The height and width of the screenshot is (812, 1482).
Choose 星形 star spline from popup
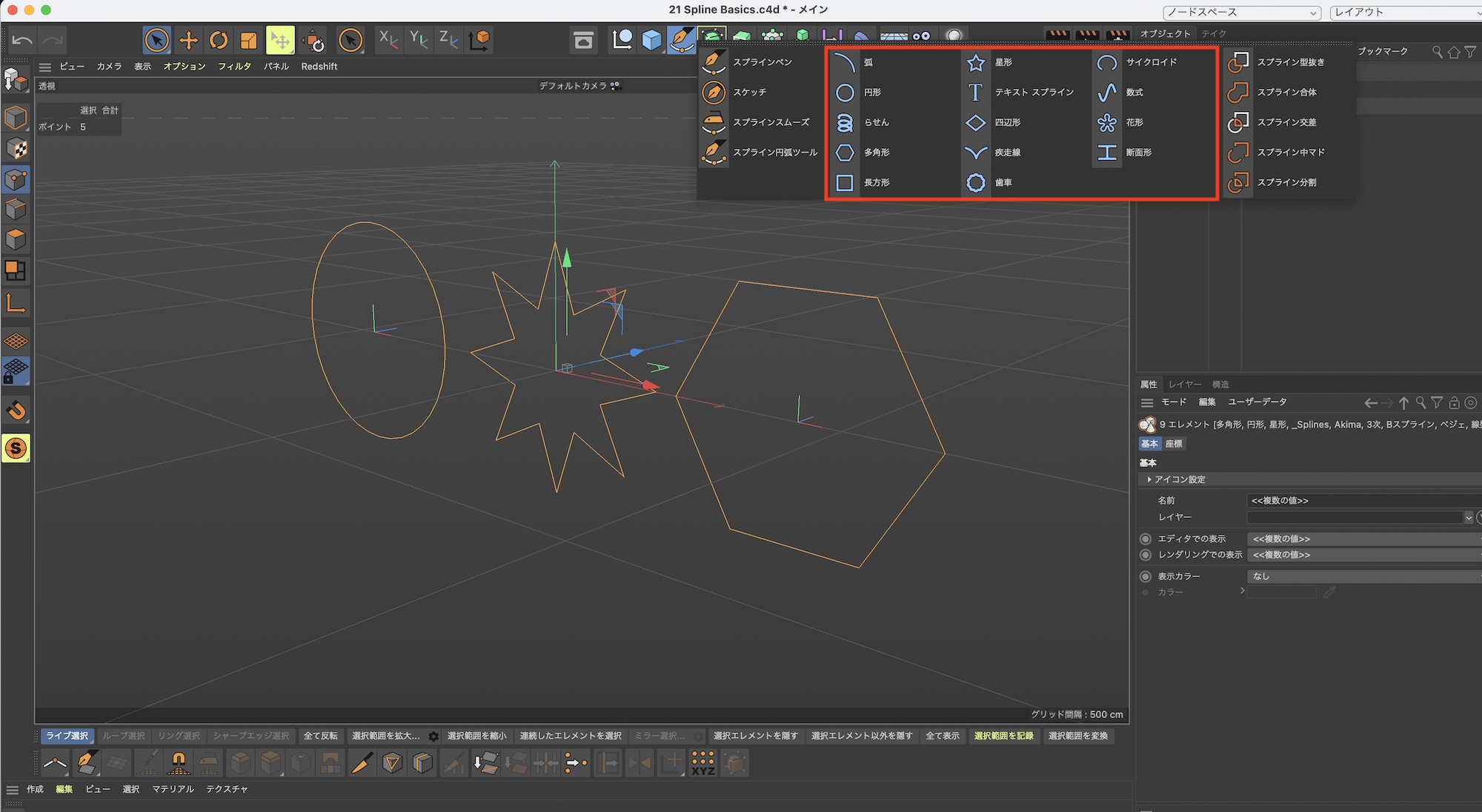pyautogui.click(x=1003, y=62)
